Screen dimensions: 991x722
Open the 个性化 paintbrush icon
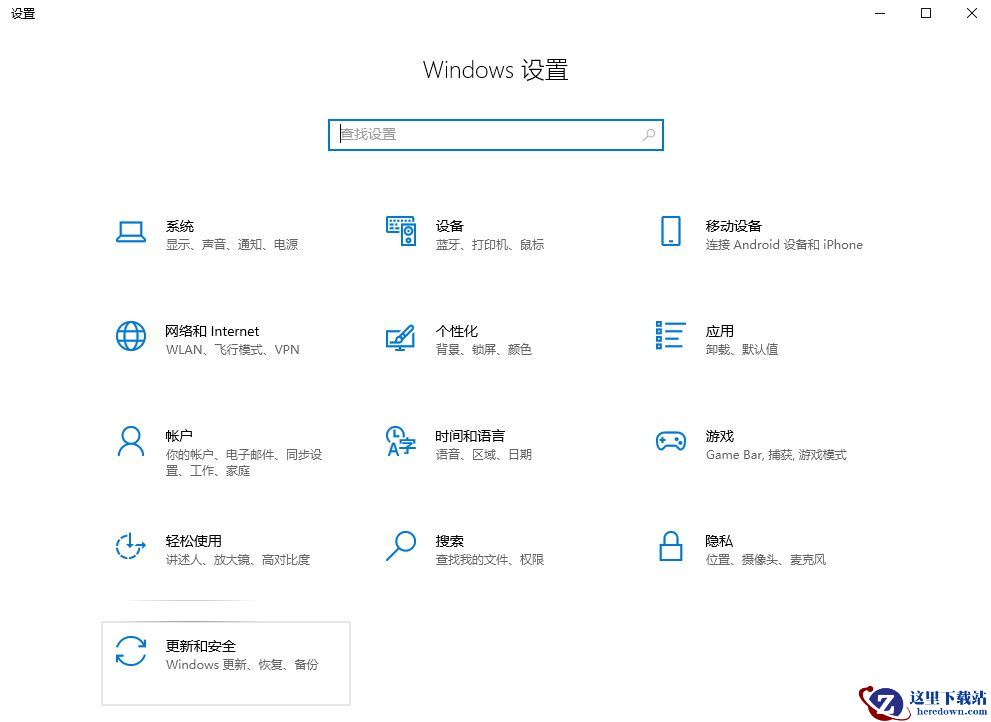(x=401, y=338)
